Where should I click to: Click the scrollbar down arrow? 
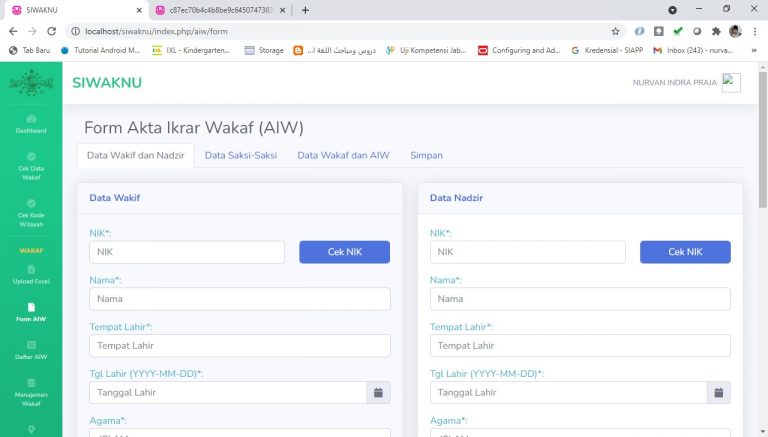(x=763, y=432)
